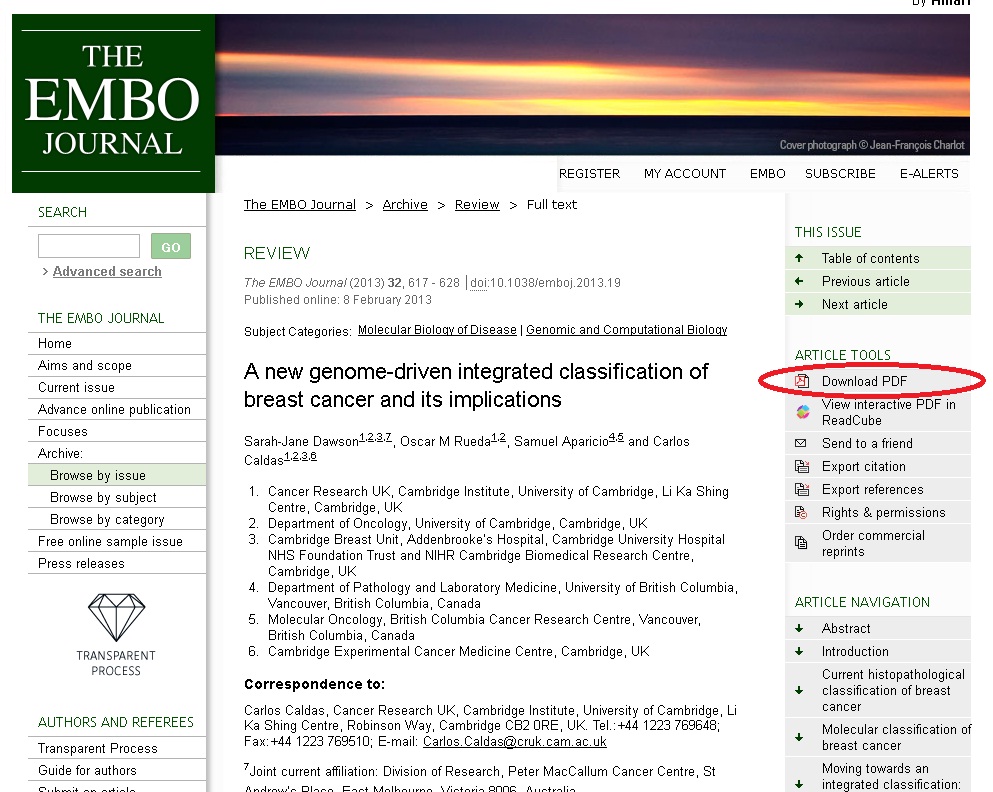Click the Transparent Process diamond icon
The image size is (993, 792).
pyautogui.click(x=116, y=619)
